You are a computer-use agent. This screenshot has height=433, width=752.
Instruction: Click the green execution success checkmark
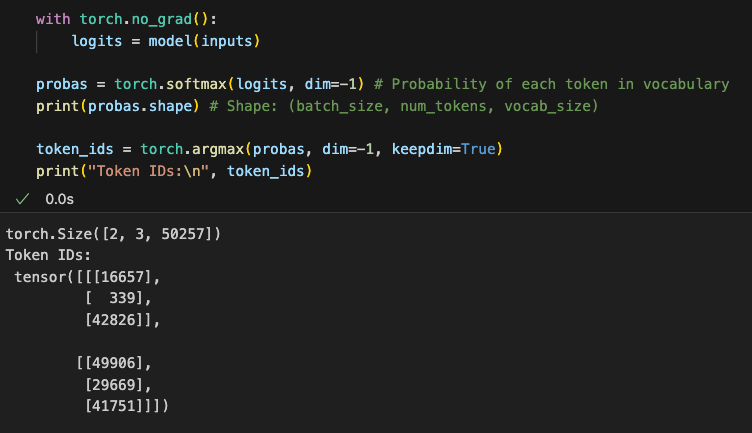tap(21, 199)
